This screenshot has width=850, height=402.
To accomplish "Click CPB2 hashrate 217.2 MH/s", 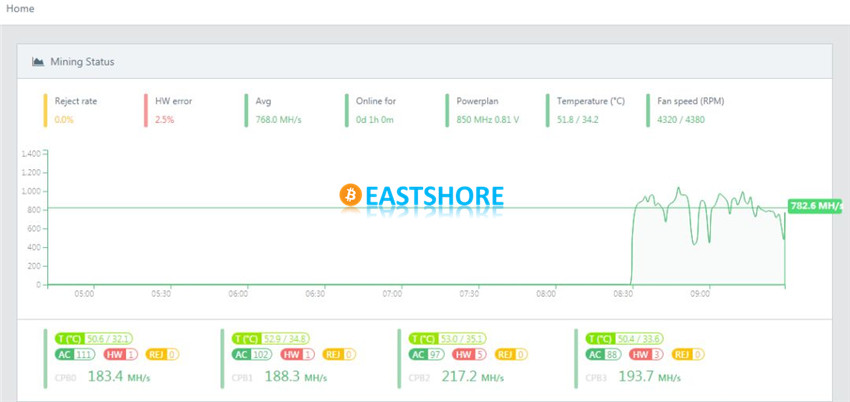I will [473, 376].
